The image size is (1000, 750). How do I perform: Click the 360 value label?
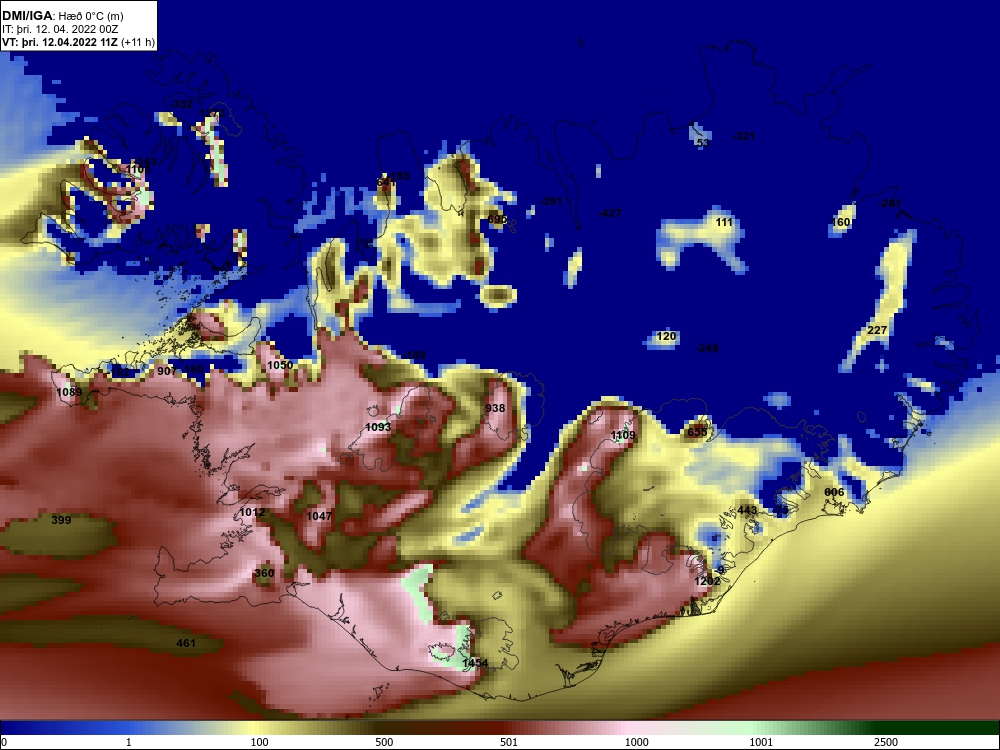click(x=264, y=573)
